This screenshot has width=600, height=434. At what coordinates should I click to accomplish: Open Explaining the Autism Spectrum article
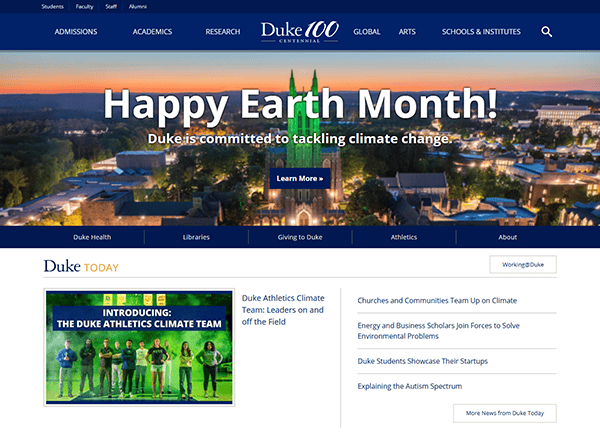tap(409, 386)
